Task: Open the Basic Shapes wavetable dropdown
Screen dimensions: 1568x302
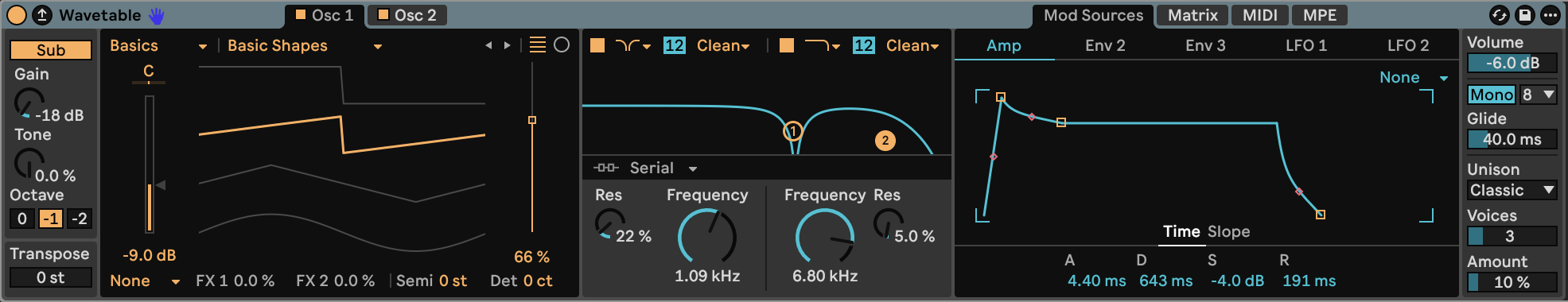Action: [x=305, y=46]
